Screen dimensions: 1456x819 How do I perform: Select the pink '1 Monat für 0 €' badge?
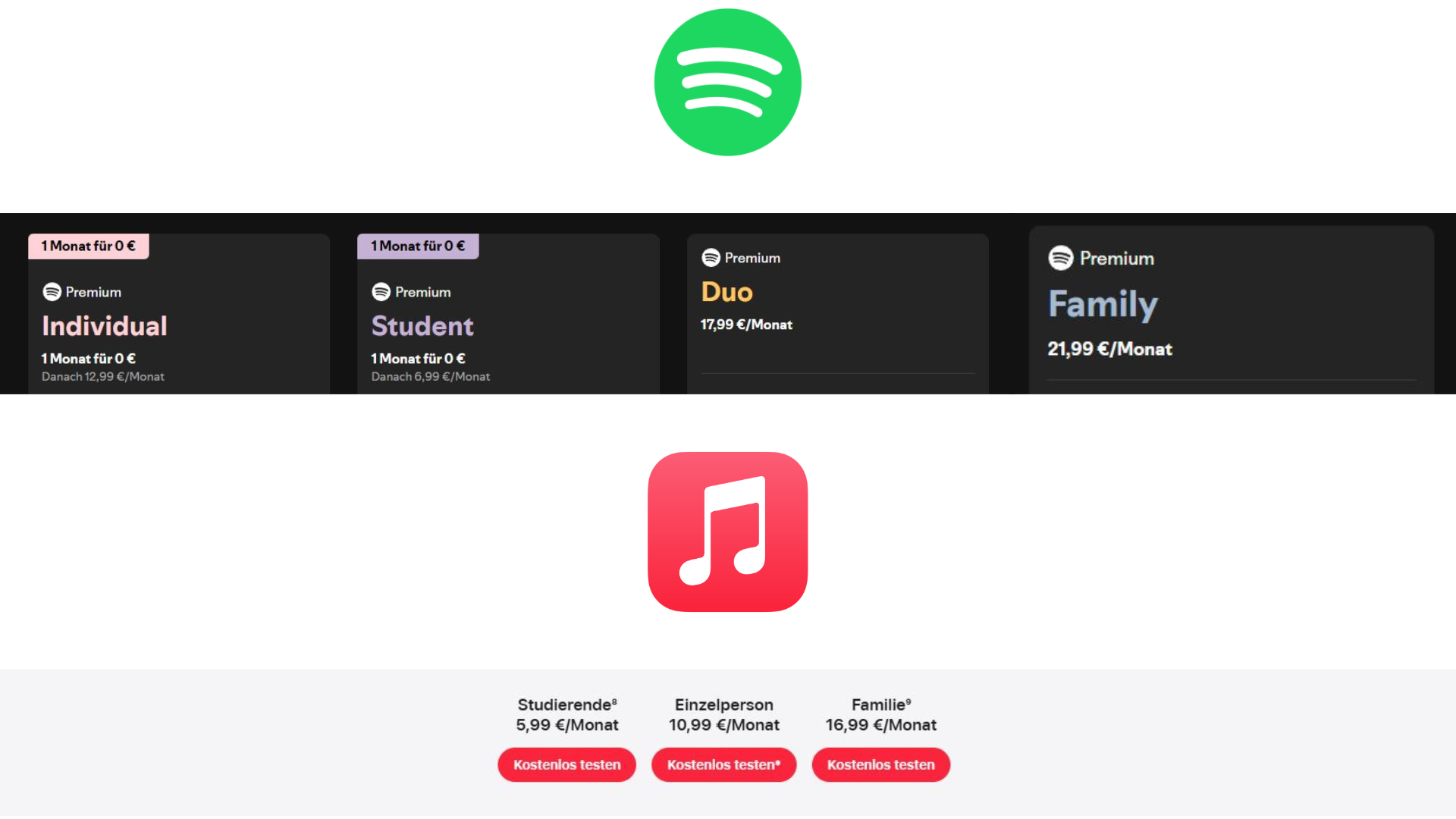click(89, 246)
